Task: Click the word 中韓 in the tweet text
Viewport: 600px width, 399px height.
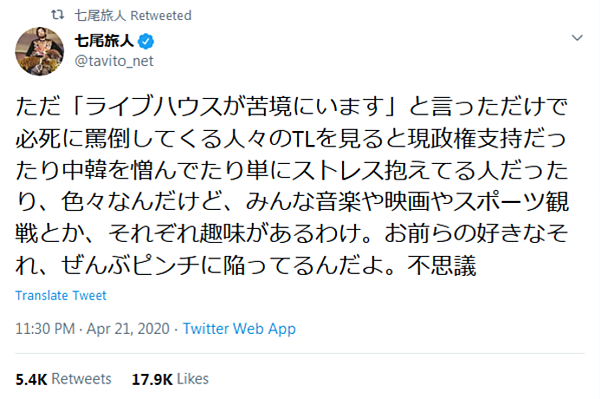Action: pos(84,170)
